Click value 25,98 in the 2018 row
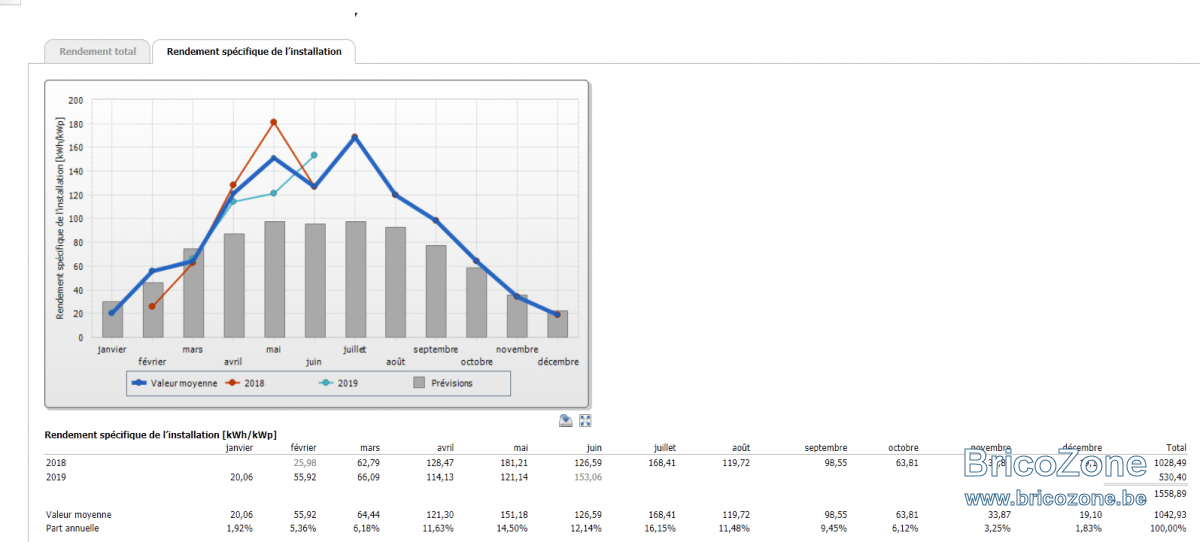1200x542 pixels. (x=304, y=463)
